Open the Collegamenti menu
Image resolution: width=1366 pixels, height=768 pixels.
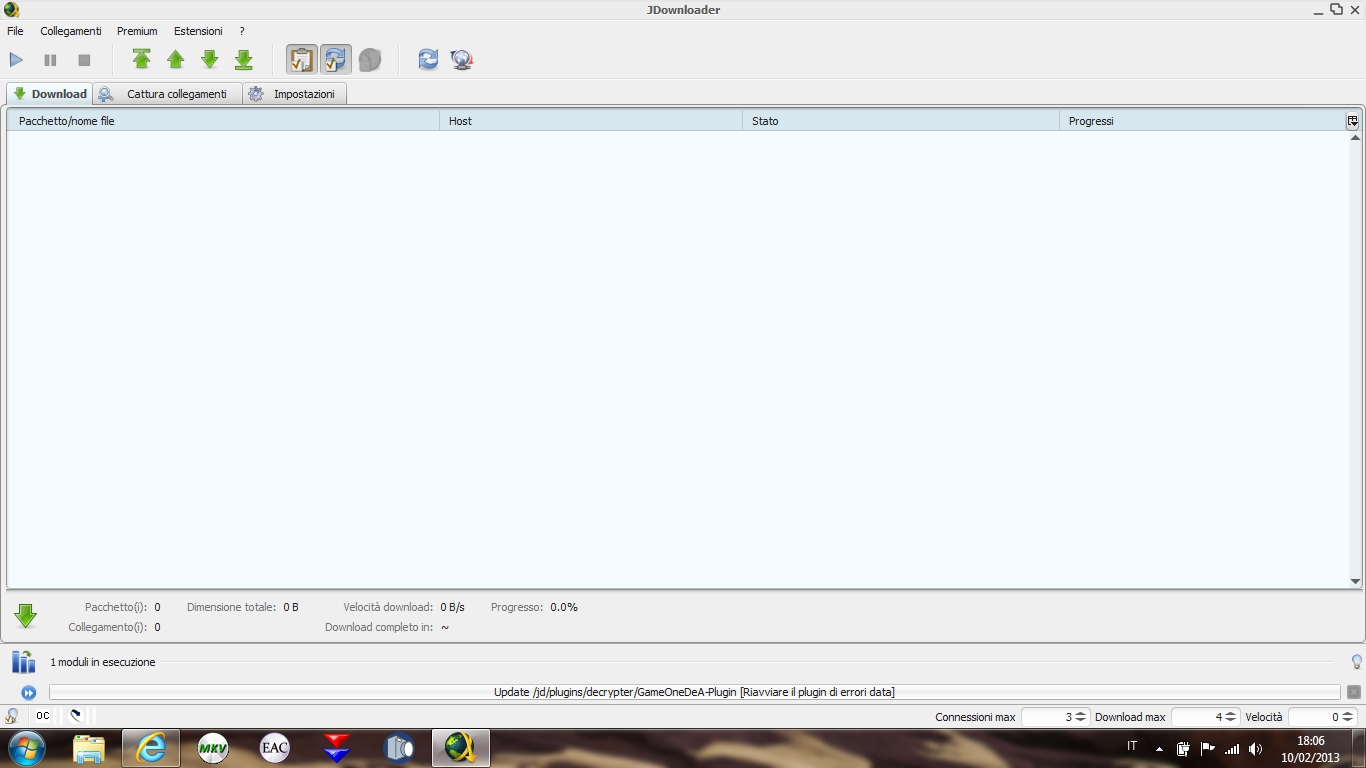[71, 31]
